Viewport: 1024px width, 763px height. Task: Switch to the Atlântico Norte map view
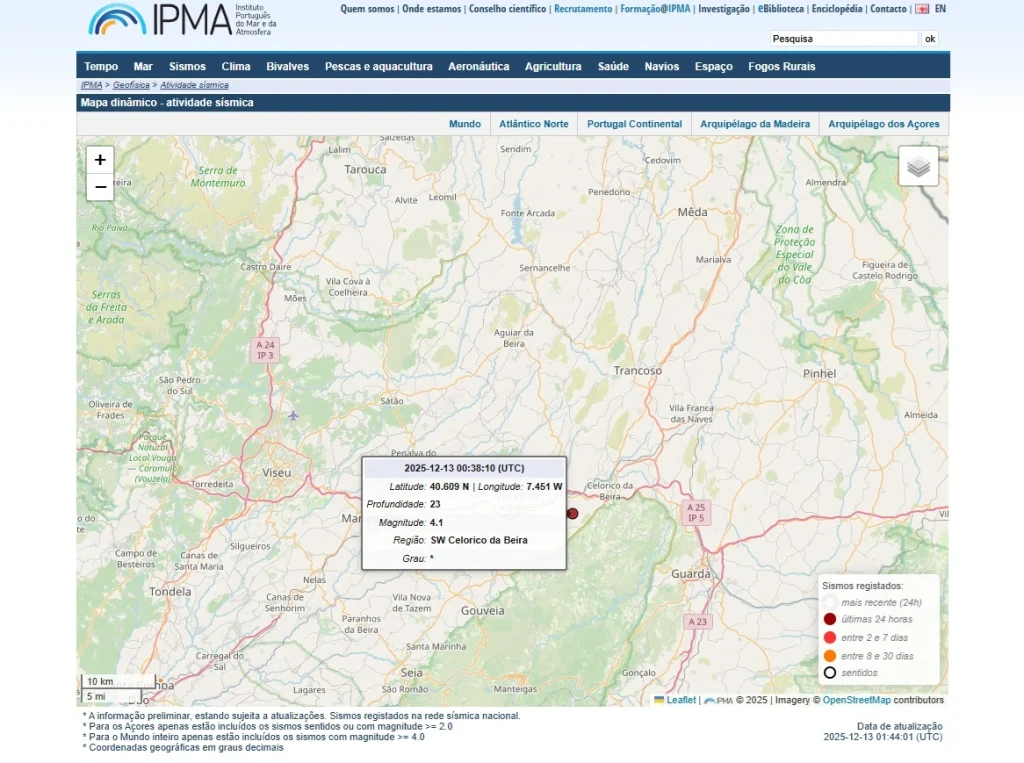(x=534, y=124)
